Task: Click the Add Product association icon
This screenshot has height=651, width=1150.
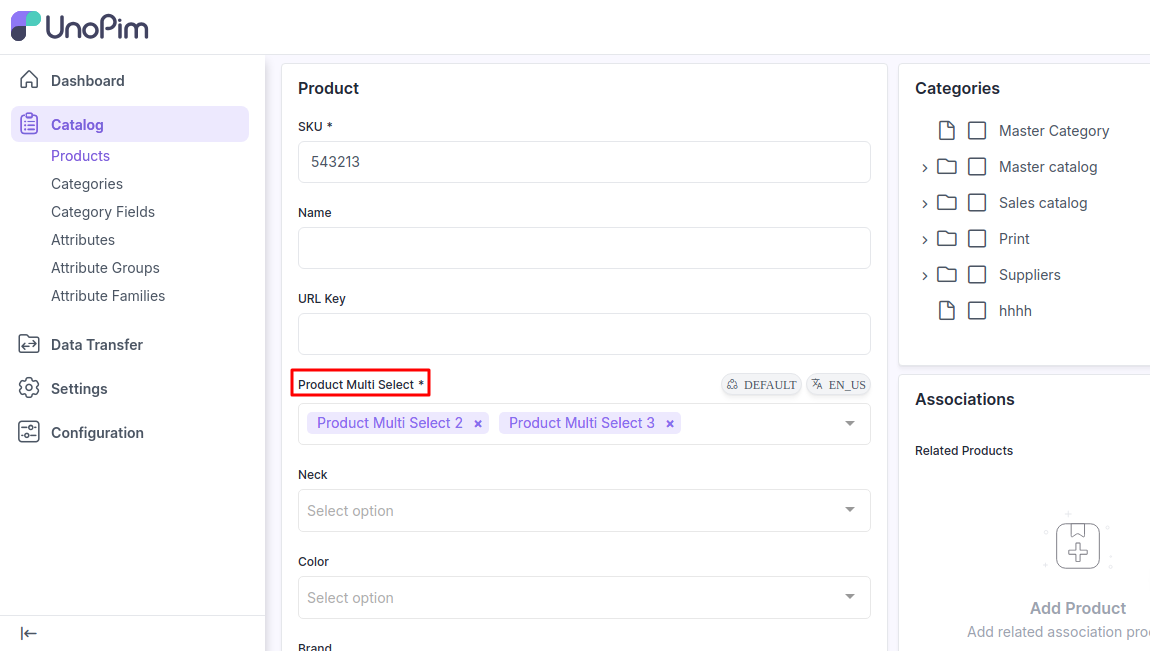Action: click(x=1077, y=546)
